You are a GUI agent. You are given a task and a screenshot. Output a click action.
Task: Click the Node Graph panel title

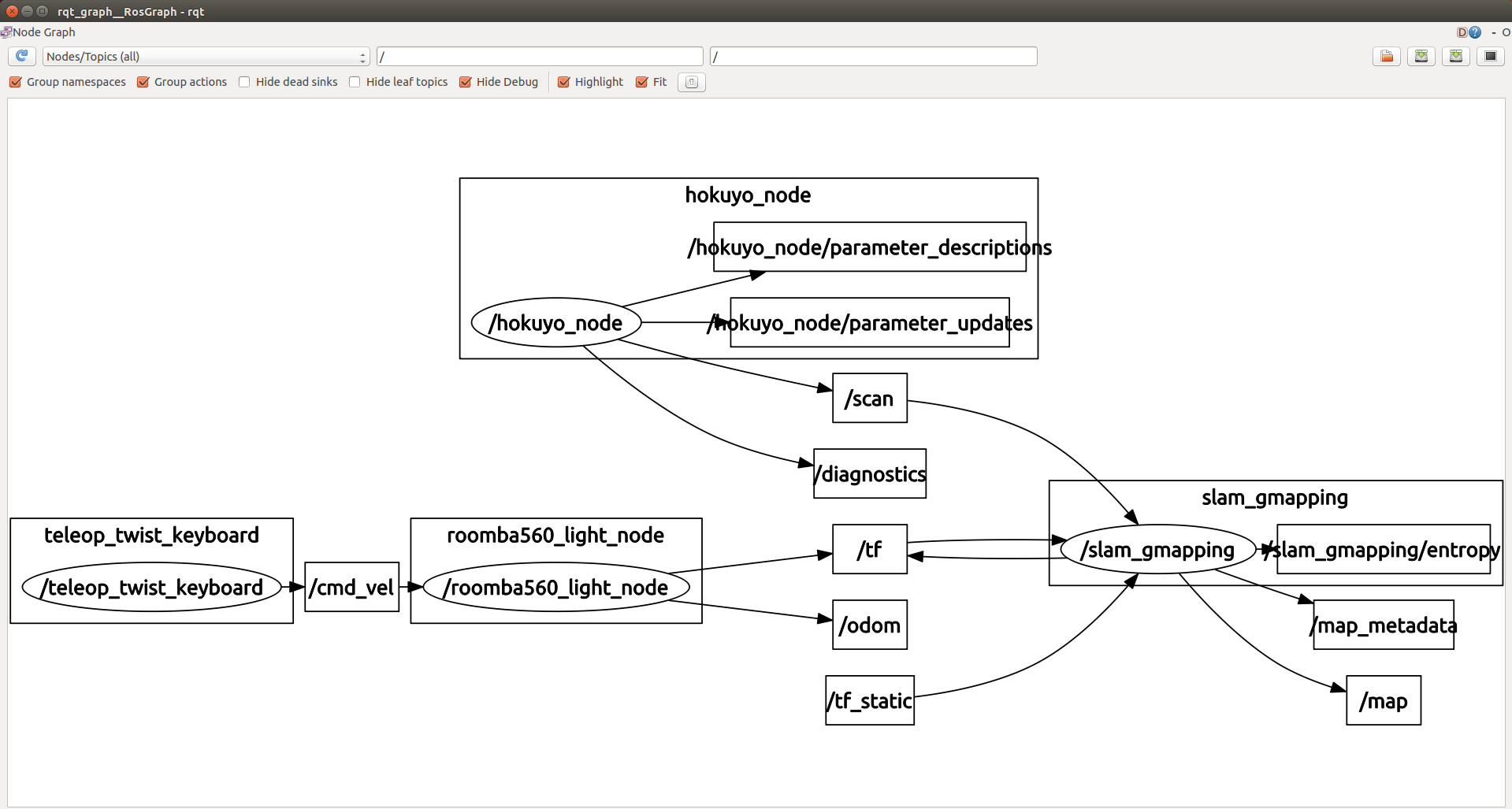[44, 32]
